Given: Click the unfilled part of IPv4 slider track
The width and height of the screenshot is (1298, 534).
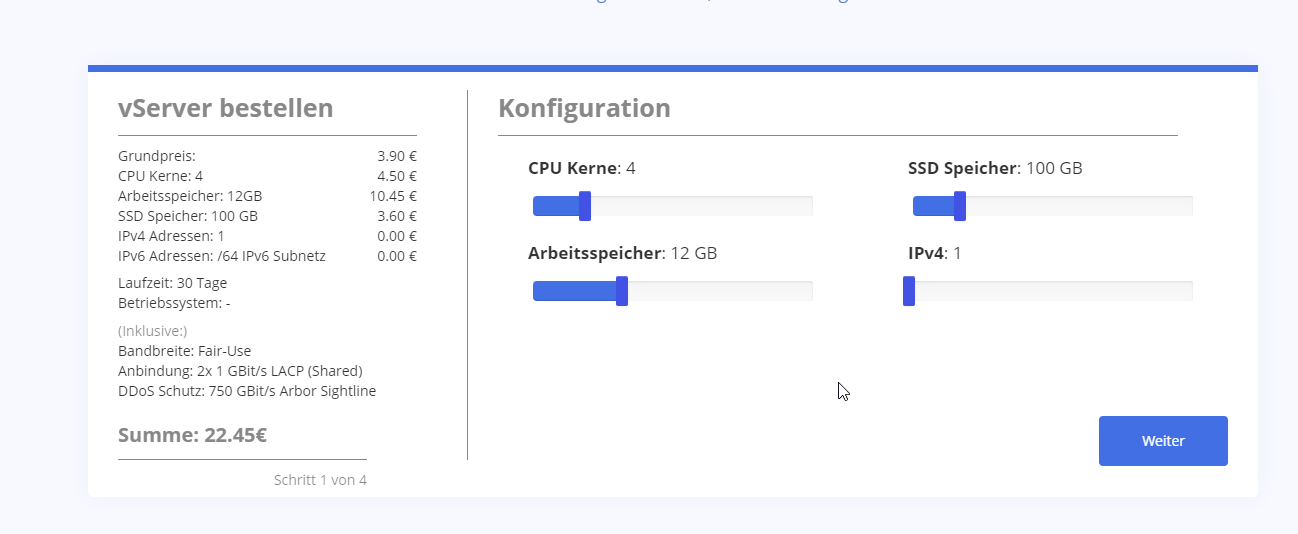Looking at the screenshot, I should click(x=1052, y=291).
